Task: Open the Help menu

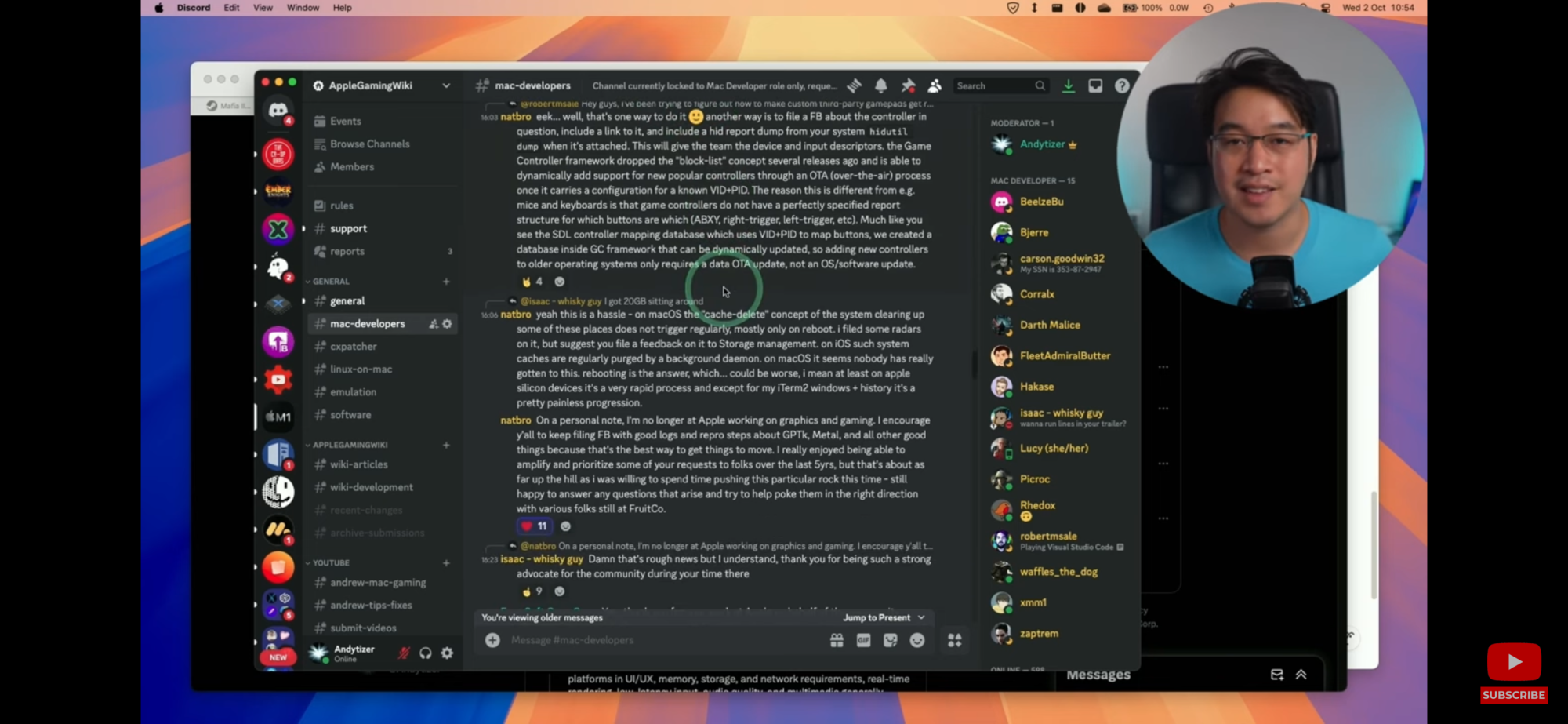Action: pos(342,8)
